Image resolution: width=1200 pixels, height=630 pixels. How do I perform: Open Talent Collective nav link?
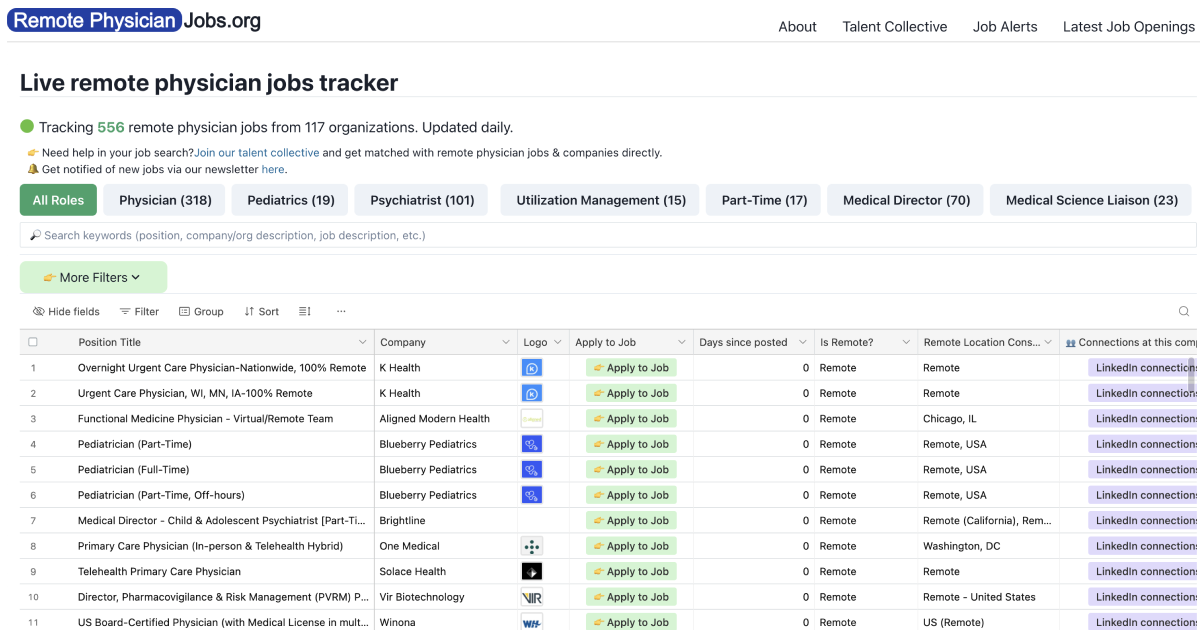[x=894, y=27]
